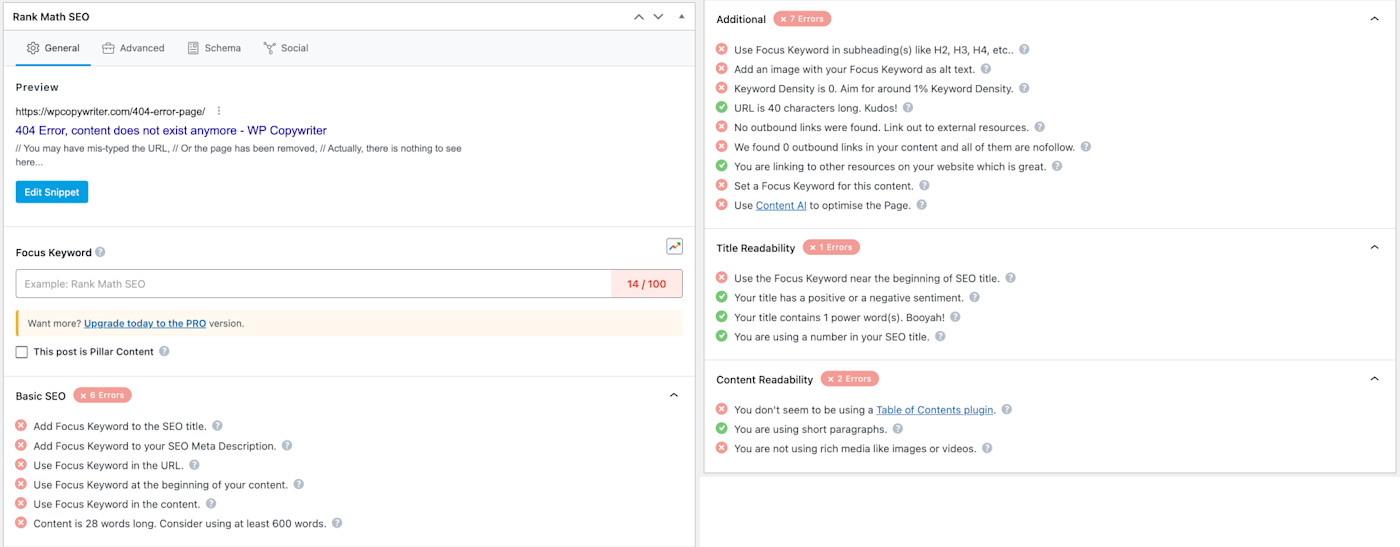The height and width of the screenshot is (547, 1400).
Task: Click the Focus Keyword input field
Action: 314,284
